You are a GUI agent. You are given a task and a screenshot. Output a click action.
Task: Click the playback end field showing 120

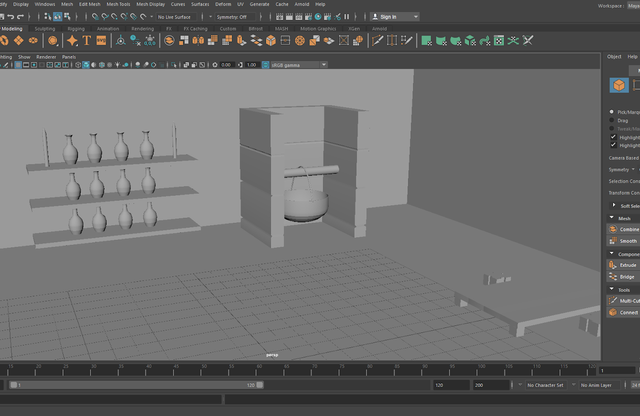coord(451,385)
